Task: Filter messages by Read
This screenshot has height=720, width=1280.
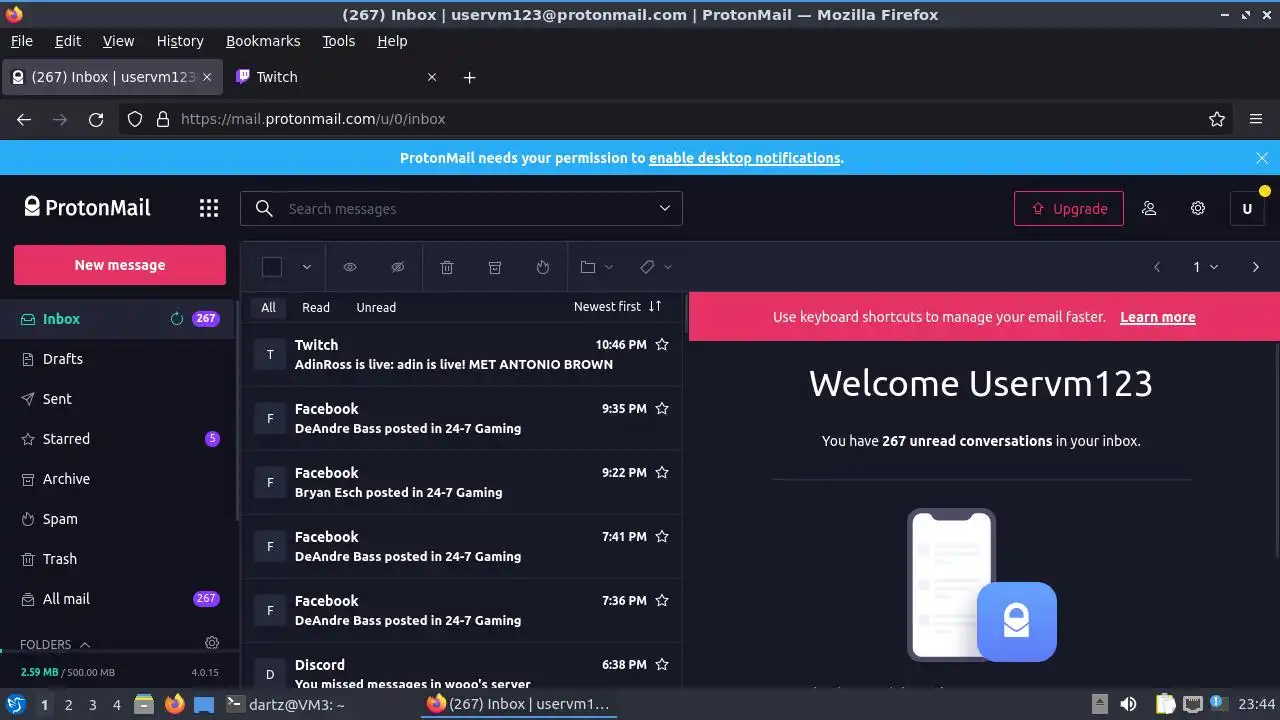Action: [x=316, y=307]
